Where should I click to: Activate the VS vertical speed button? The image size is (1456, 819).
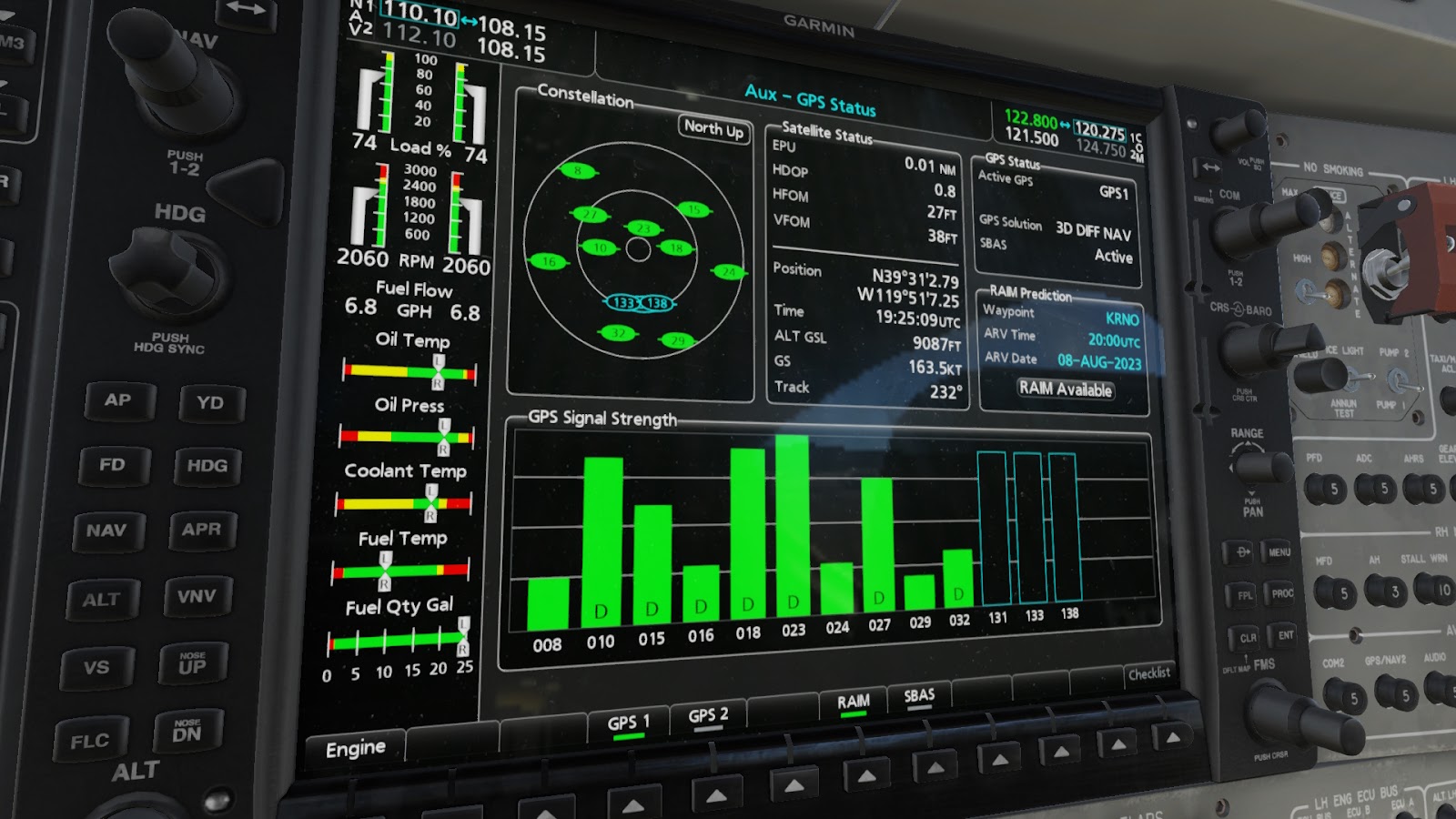(x=96, y=668)
